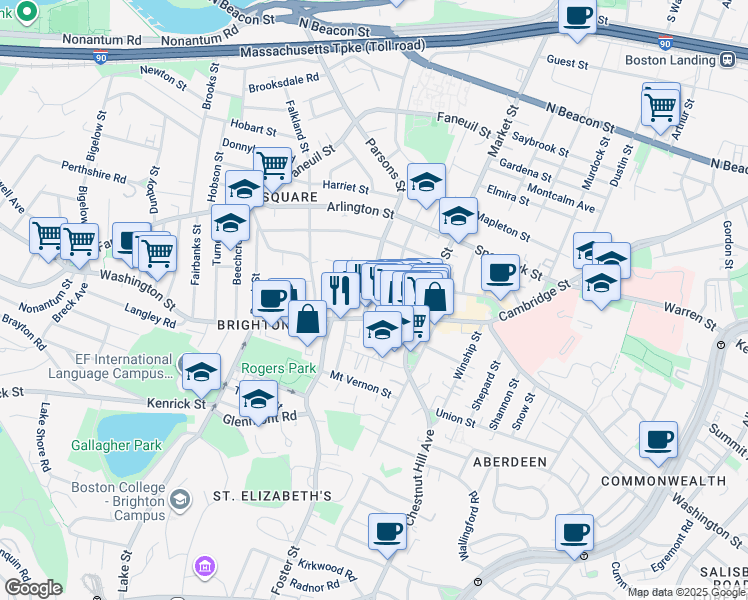Click the shopping cart marker near Arthur St
The image size is (748, 600).
click(660, 110)
